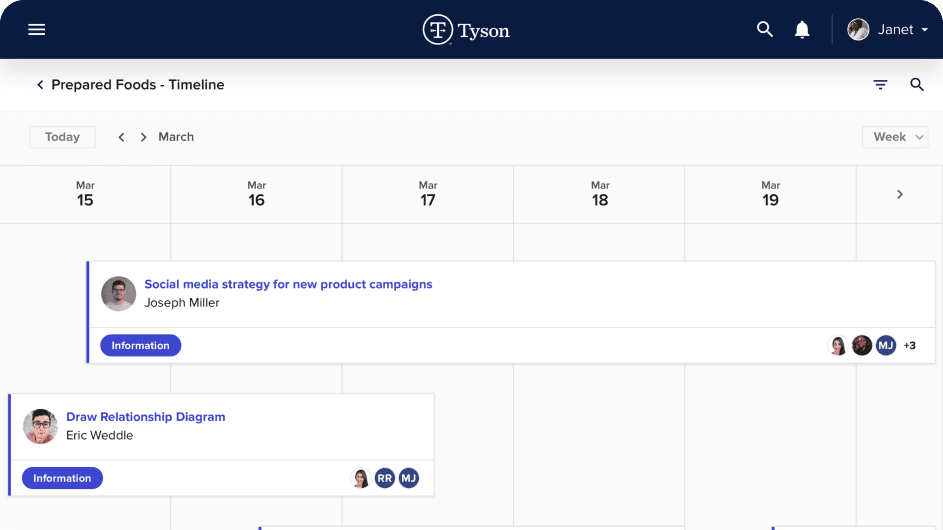Click the March month label
Screen dimensions: 943x530
(x=176, y=137)
